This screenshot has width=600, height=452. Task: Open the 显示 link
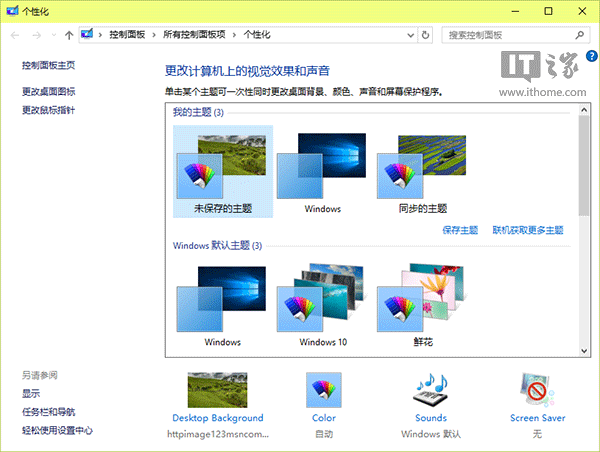click(x=31, y=393)
